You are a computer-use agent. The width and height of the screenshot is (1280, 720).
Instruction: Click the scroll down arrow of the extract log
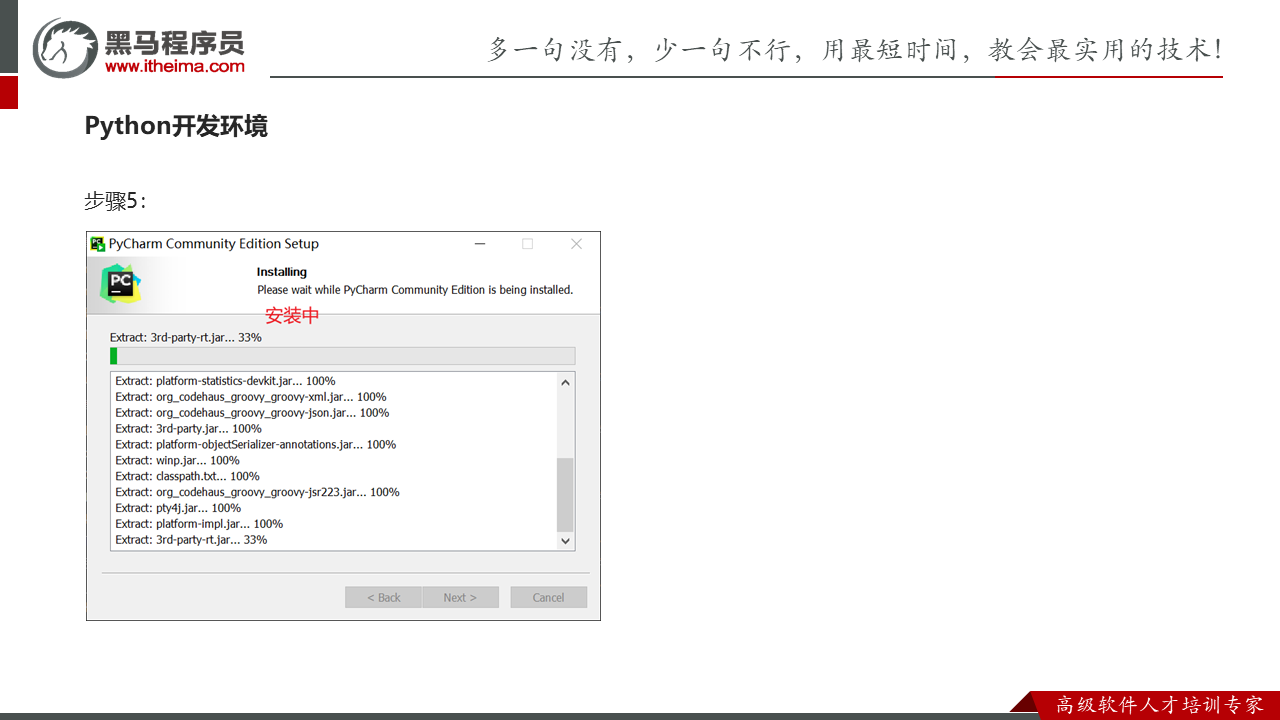(x=565, y=540)
